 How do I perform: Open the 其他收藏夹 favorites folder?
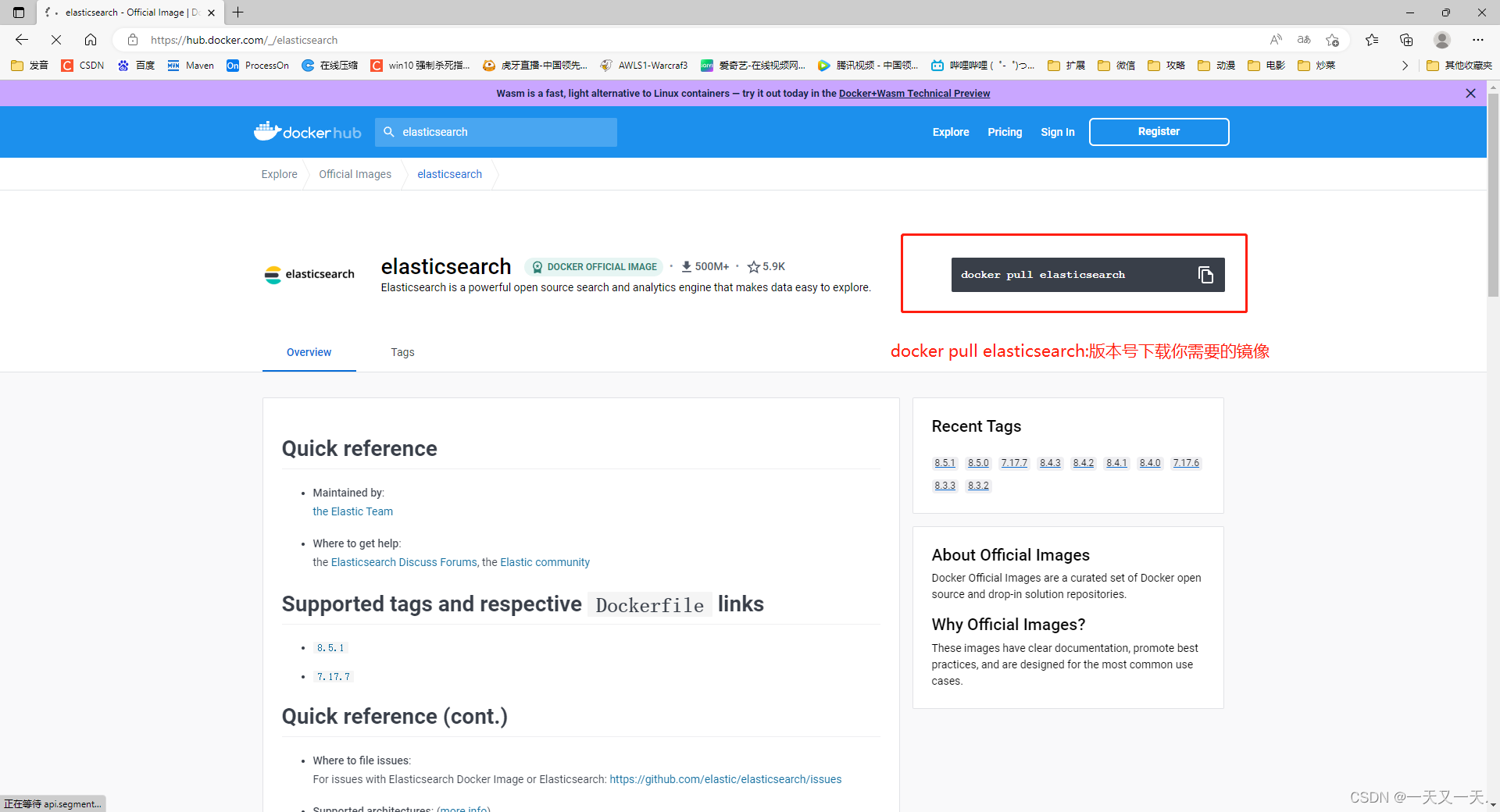pyautogui.click(x=1459, y=66)
